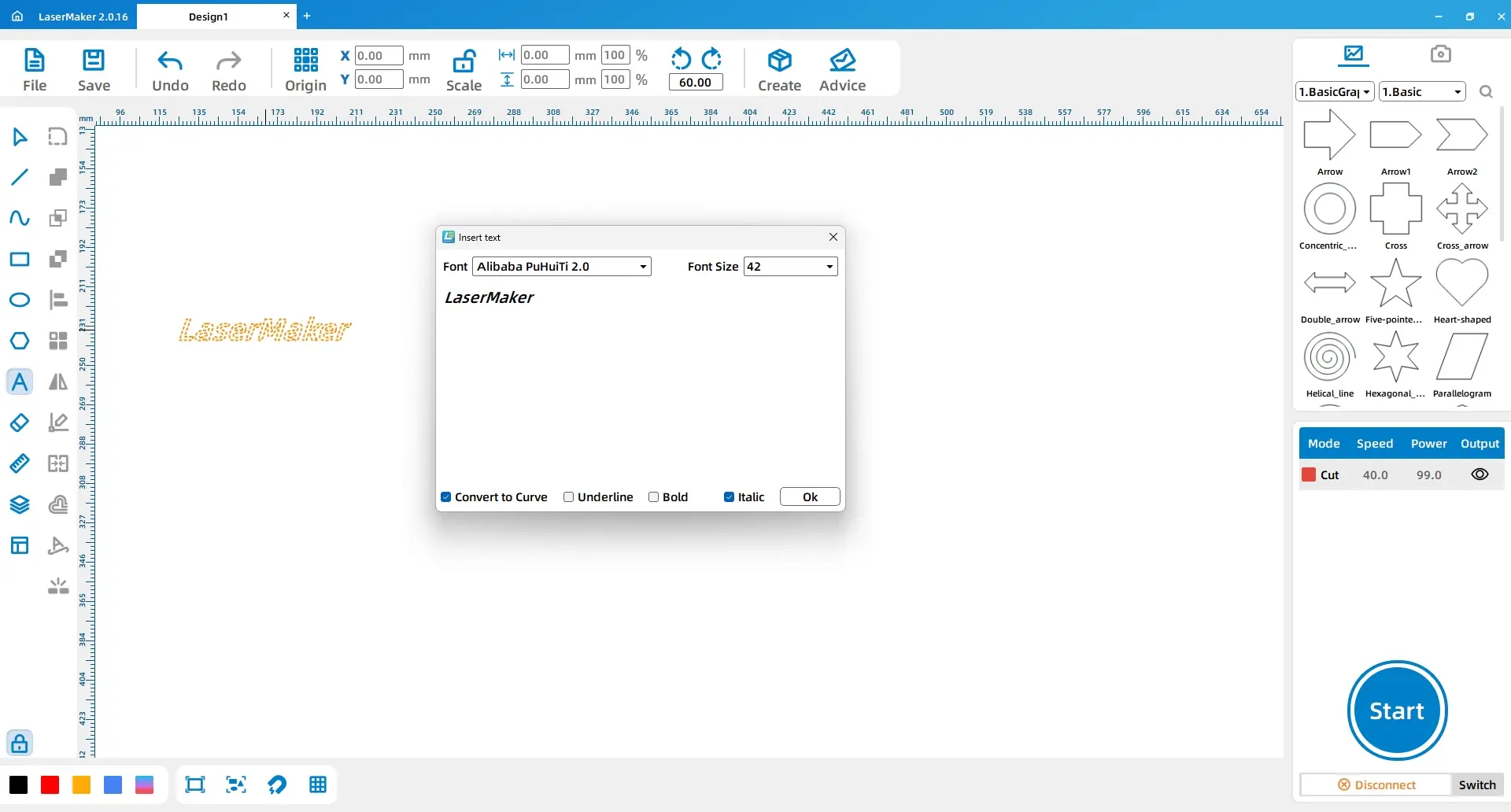Toggle the canvas lock icon
Image resolution: width=1511 pixels, height=812 pixels.
point(20,743)
